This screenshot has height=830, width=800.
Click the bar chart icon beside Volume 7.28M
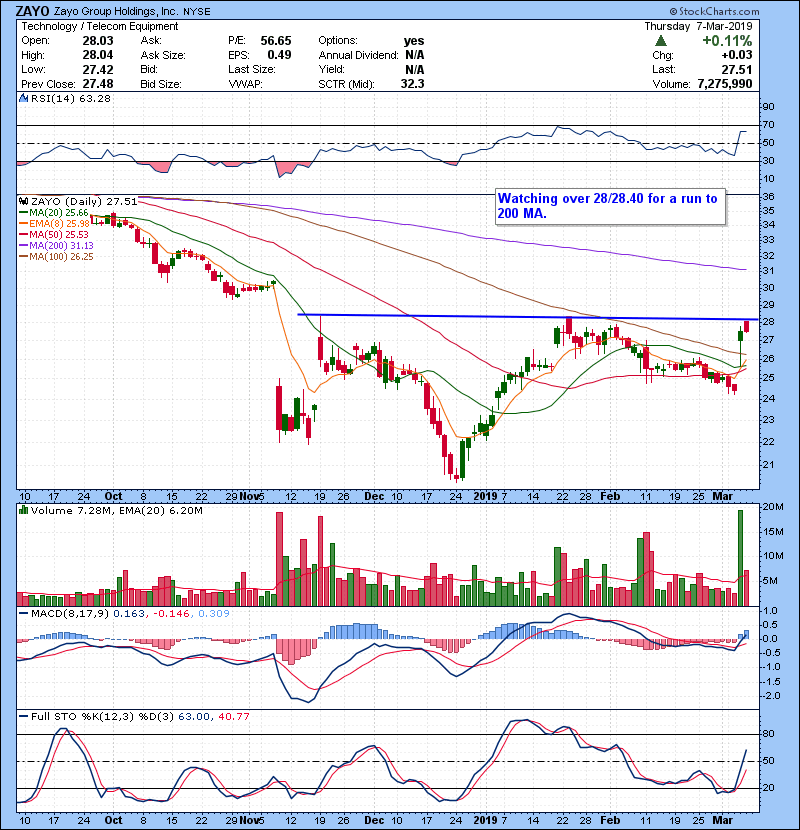23,510
